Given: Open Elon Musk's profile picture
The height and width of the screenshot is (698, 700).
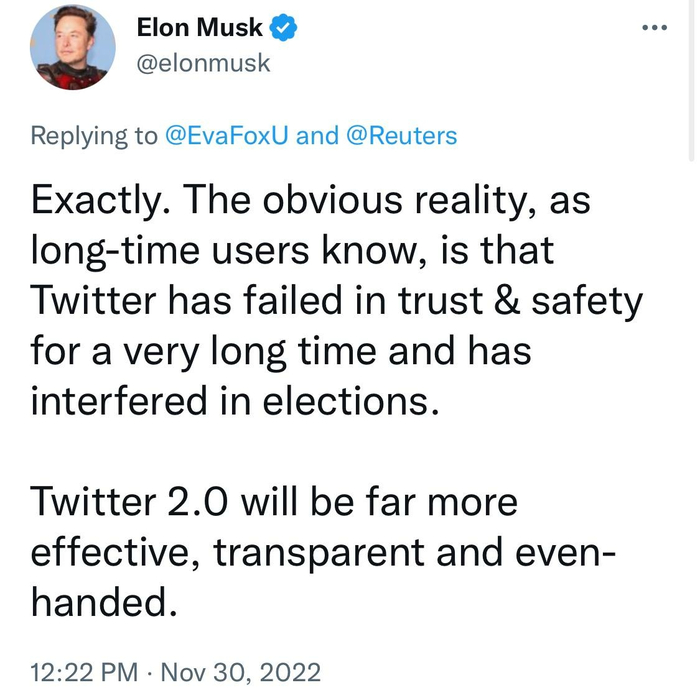Looking at the screenshot, I should [x=70, y=47].
